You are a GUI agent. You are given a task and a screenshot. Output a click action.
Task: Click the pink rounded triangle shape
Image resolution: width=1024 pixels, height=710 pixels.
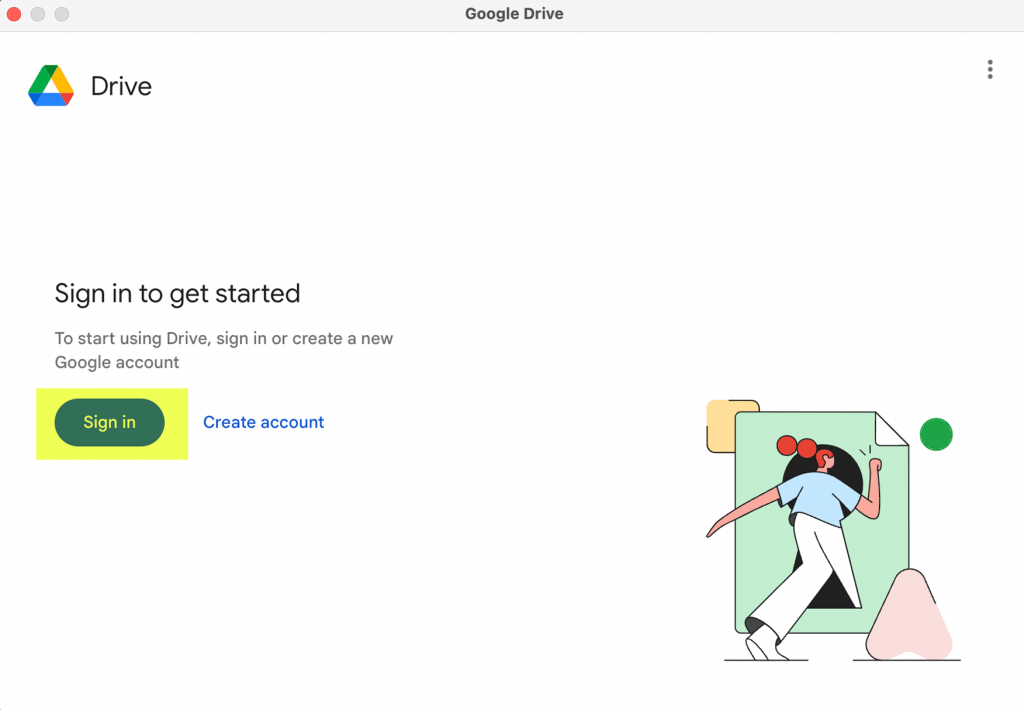[x=909, y=617]
